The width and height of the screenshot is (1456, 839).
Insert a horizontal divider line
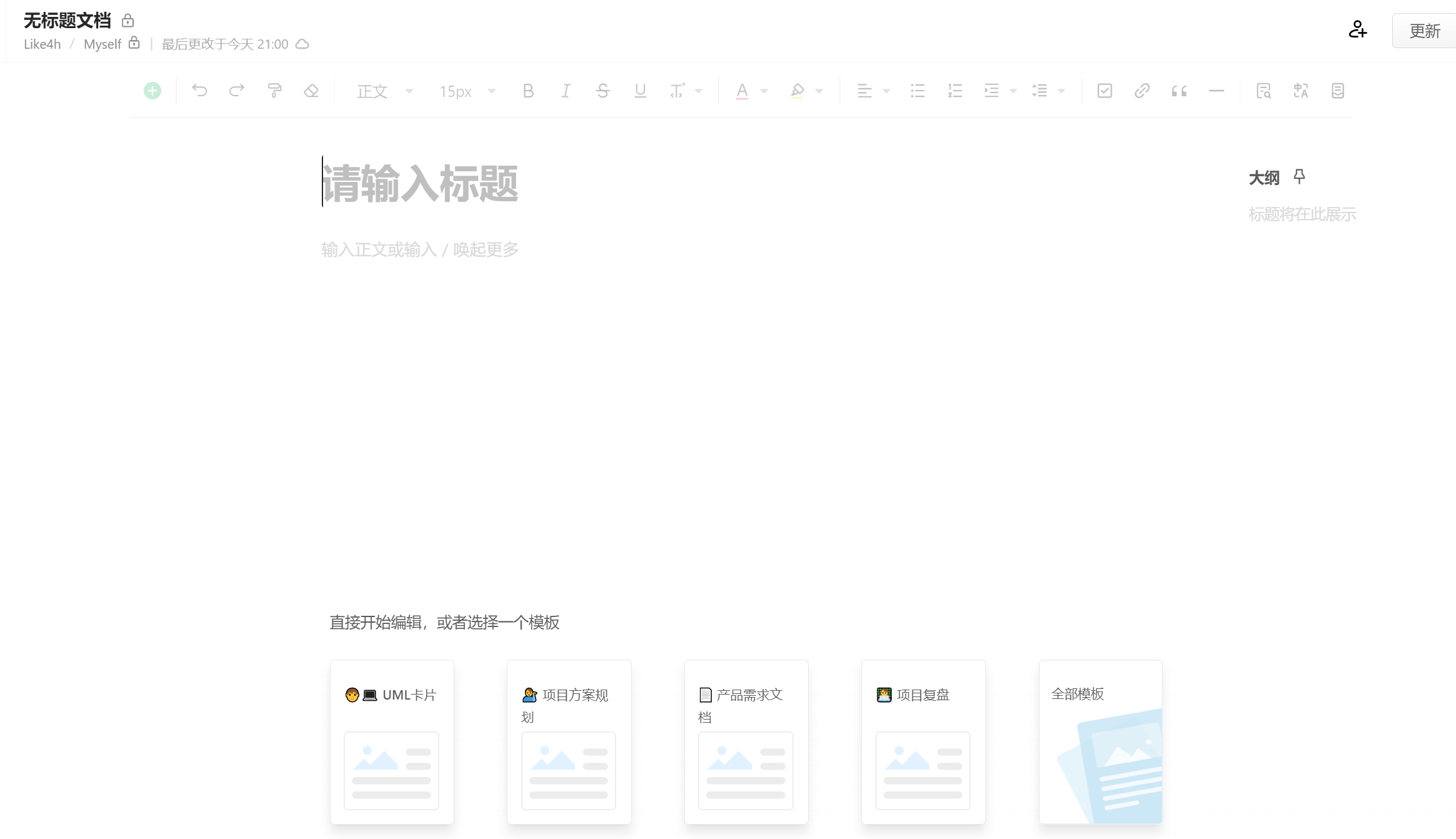[x=1216, y=91]
